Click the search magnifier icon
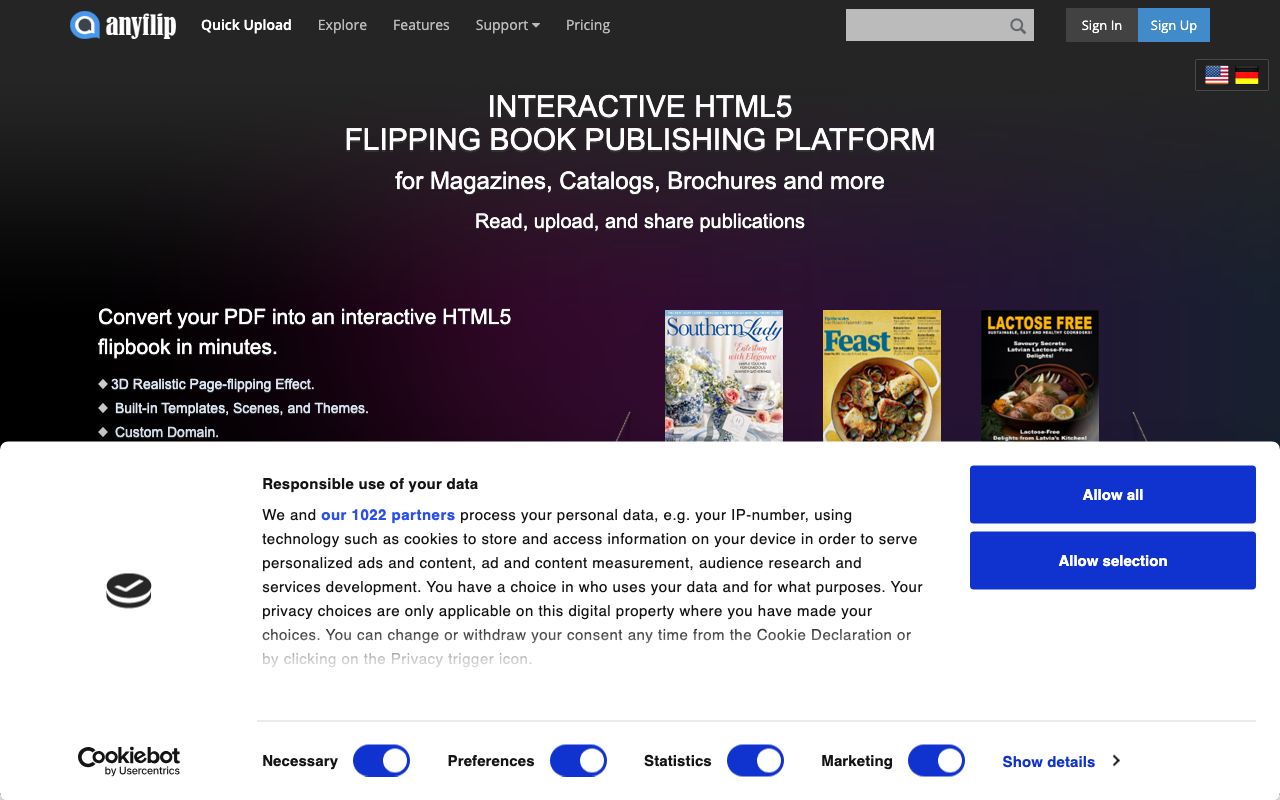The height and width of the screenshot is (800, 1280). 1018,26
